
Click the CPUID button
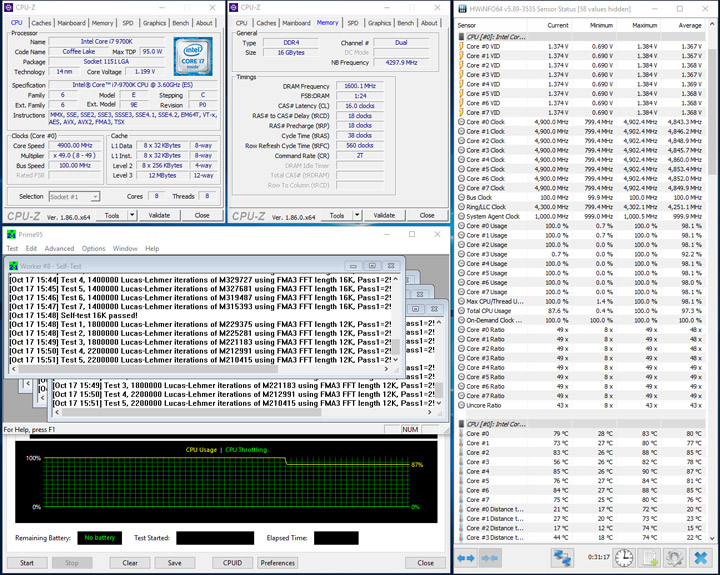point(232,562)
